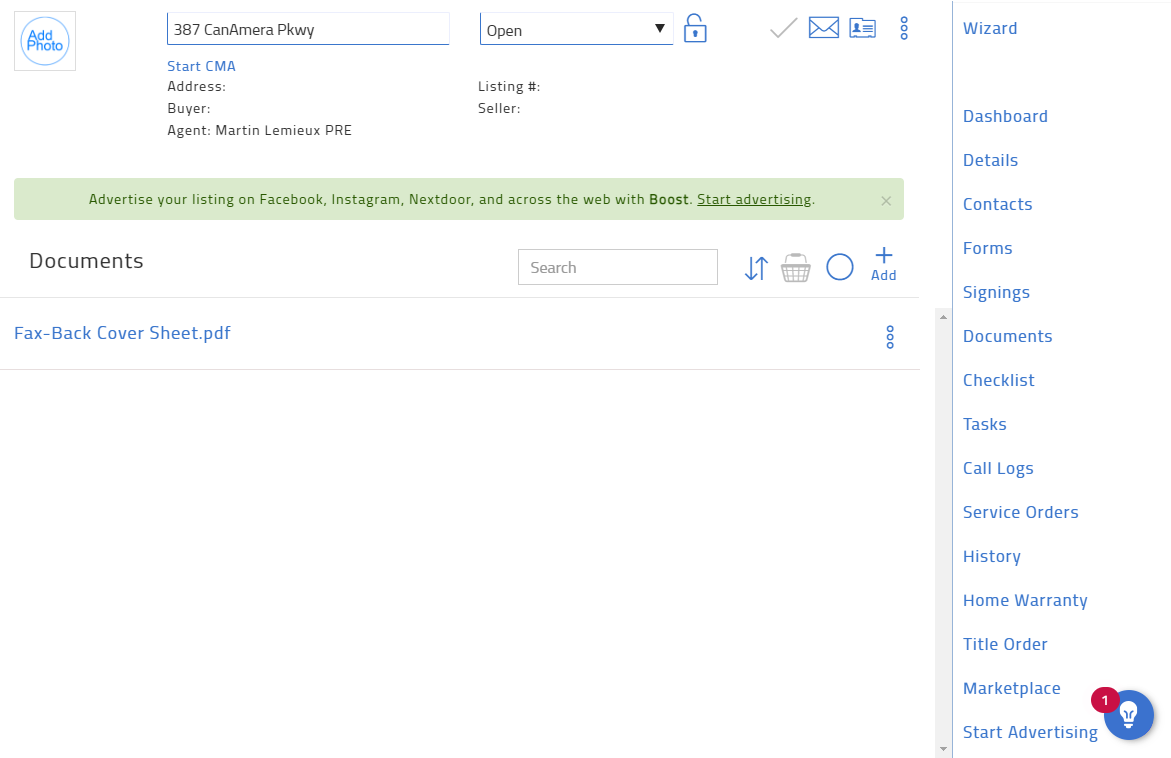Select the circle selection toggle in Documents toolbar
This screenshot has height=758, width=1171.
(x=839, y=266)
